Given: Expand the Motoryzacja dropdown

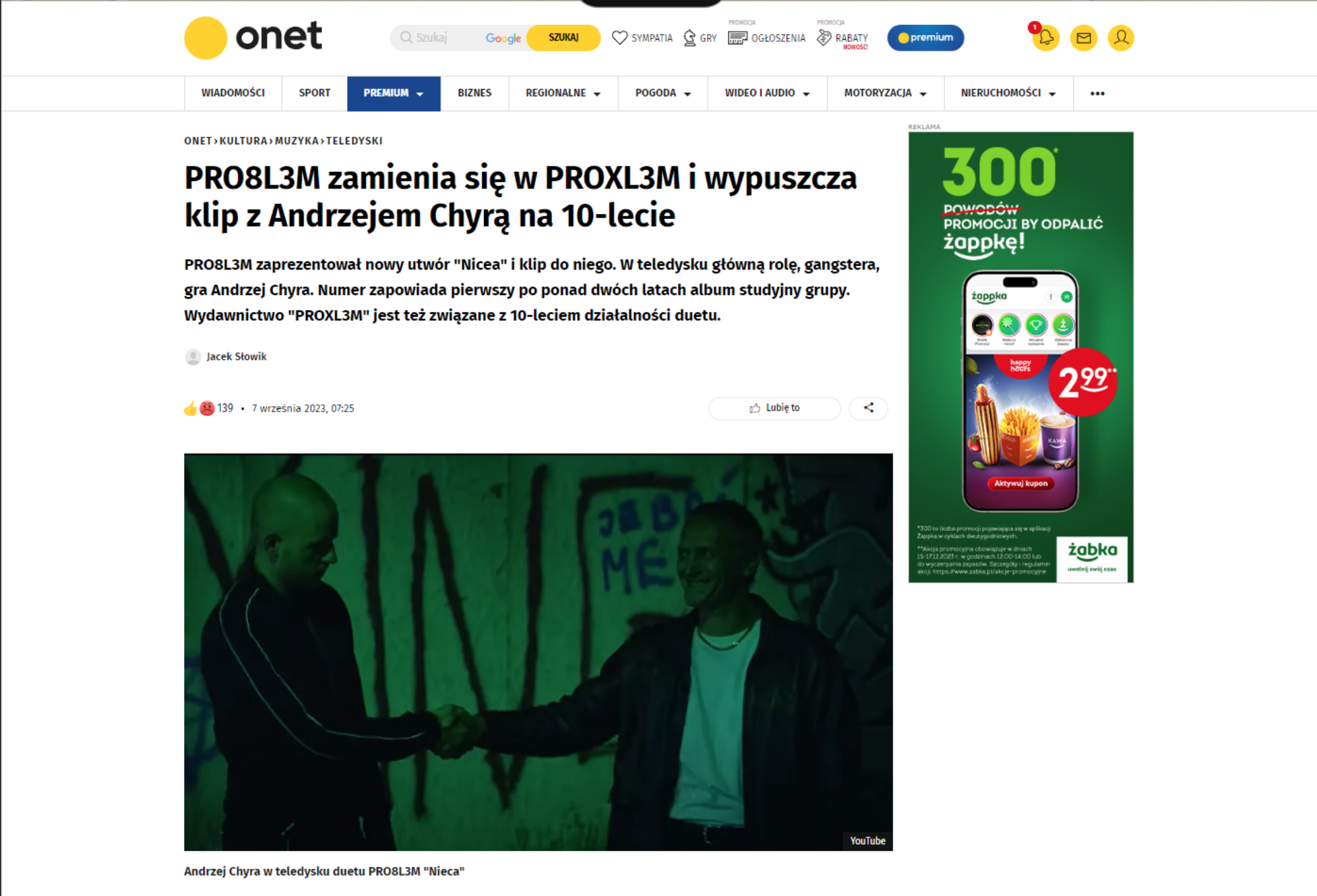Looking at the screenshot, I should click(x=885, y=93).
